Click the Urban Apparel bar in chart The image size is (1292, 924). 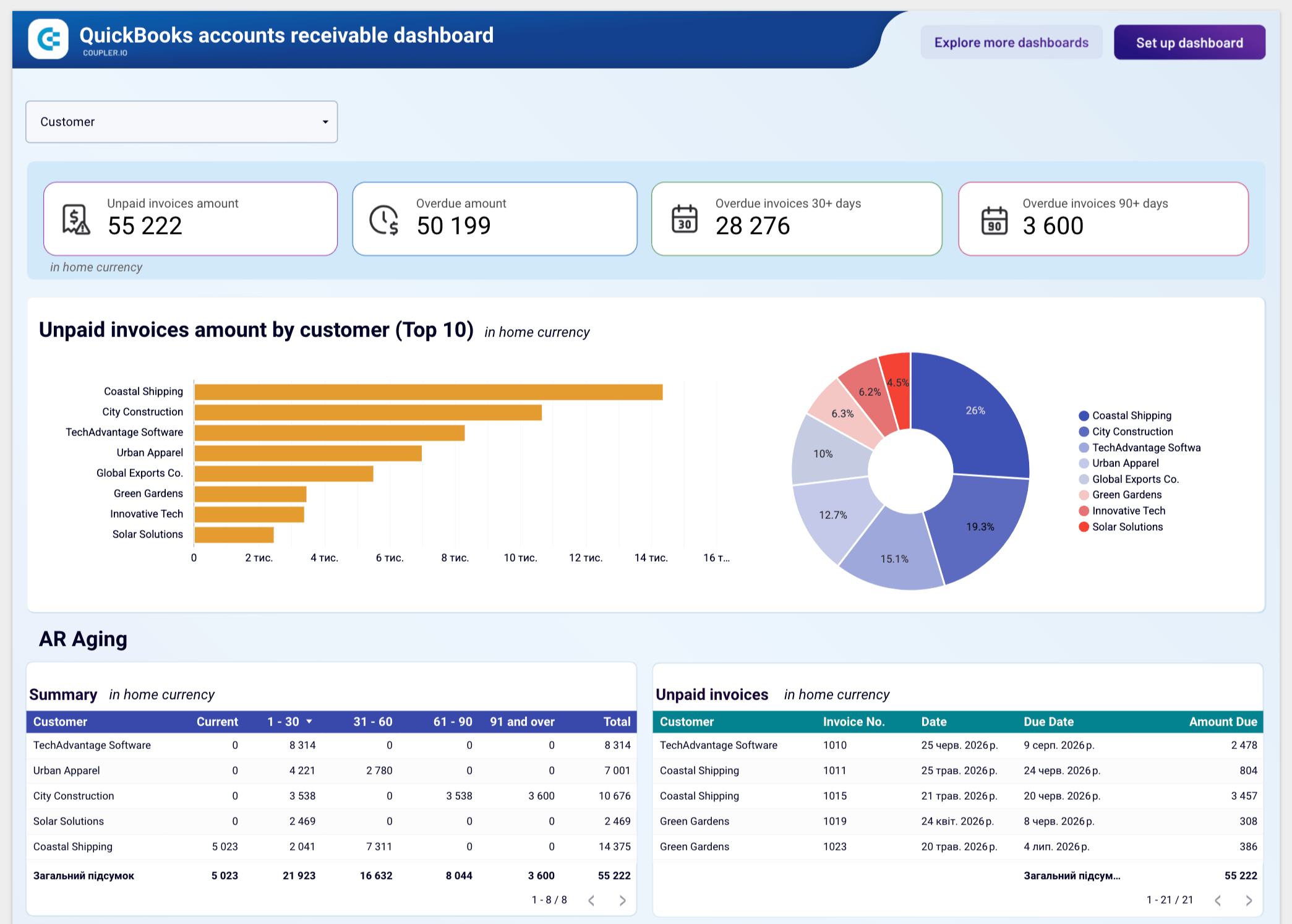(308, 453)
